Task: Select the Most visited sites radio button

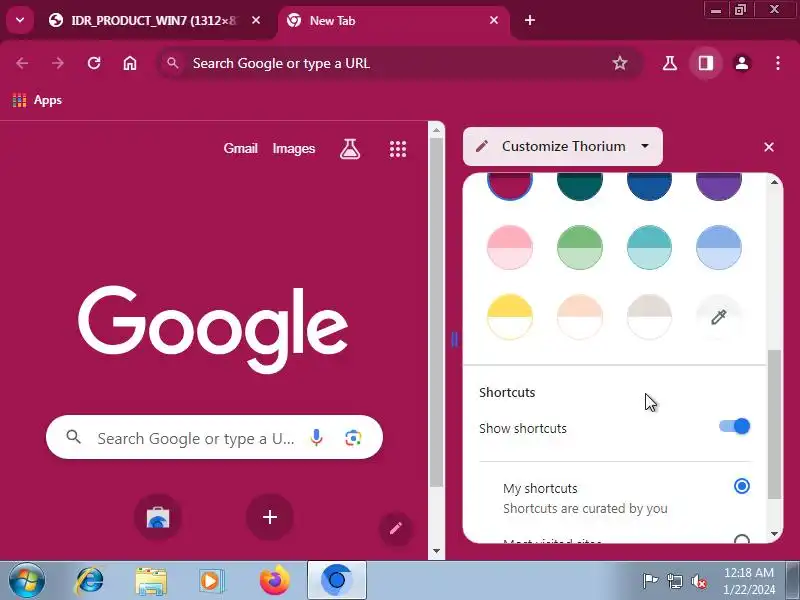Action: [x=741, y=540]
